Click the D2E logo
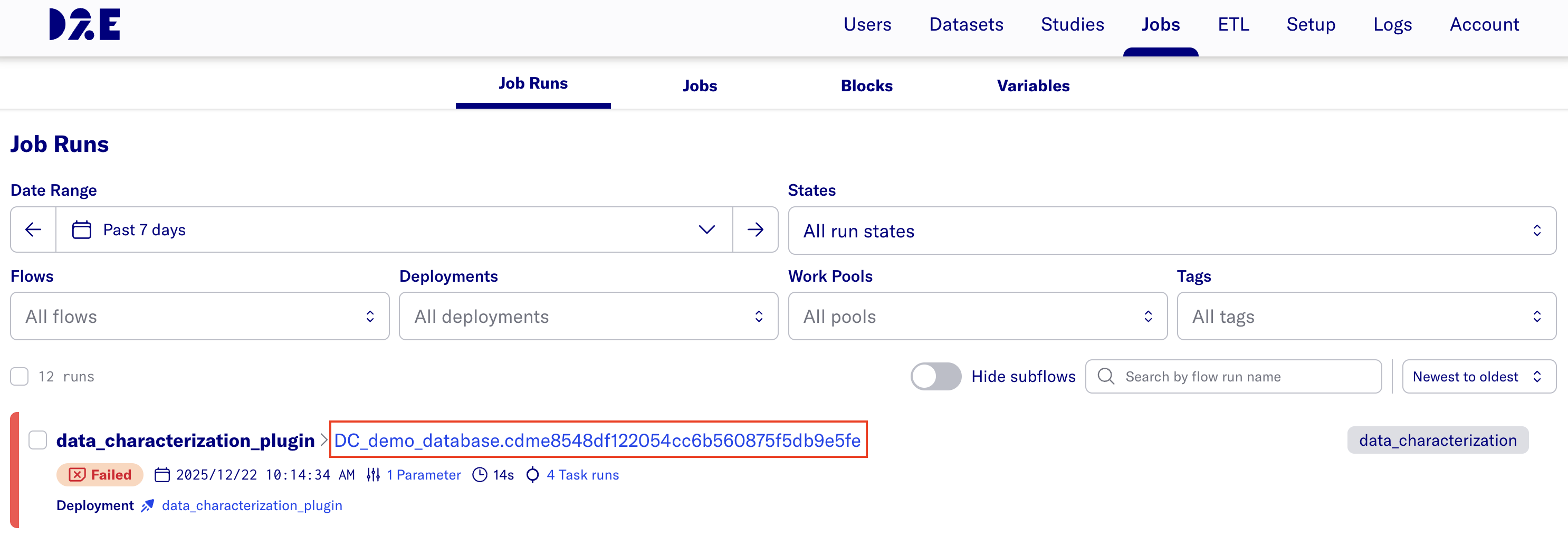 point(84,24)
